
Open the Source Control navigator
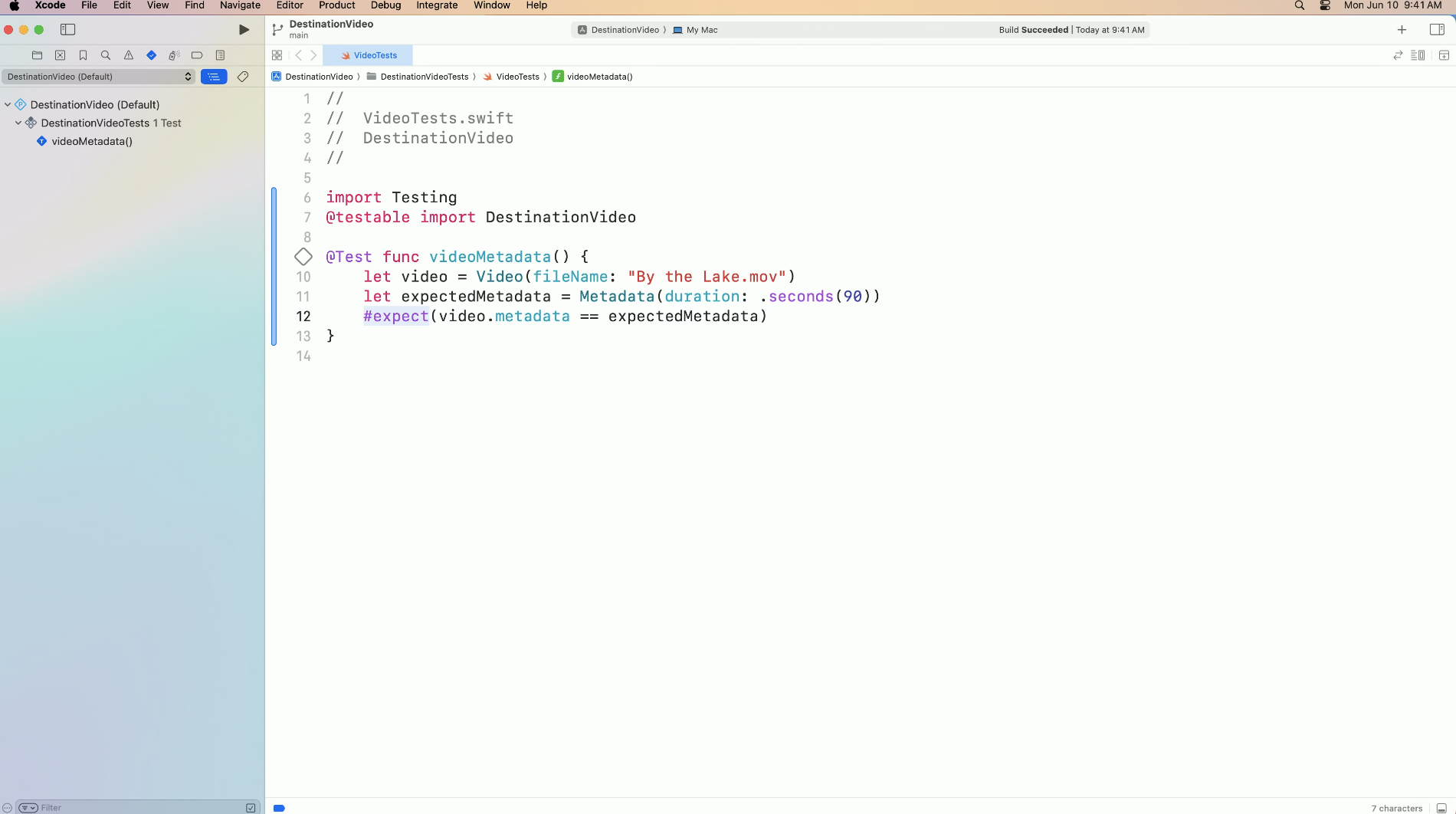pos(60,55)
